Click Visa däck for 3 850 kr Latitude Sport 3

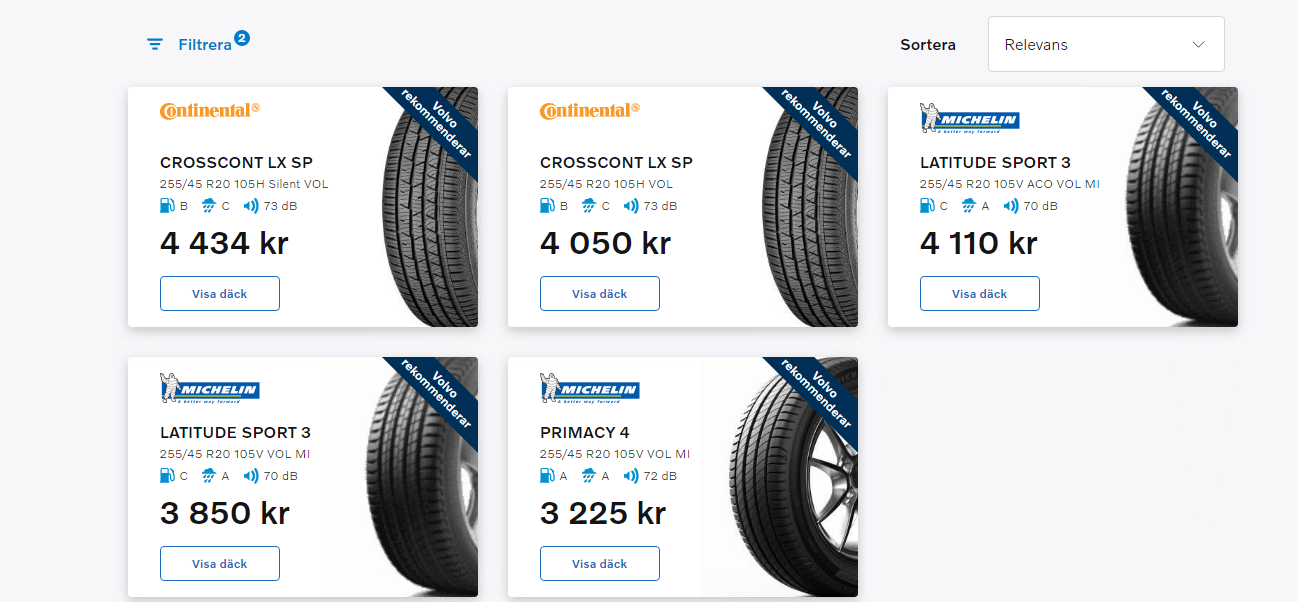pos(220,564)
